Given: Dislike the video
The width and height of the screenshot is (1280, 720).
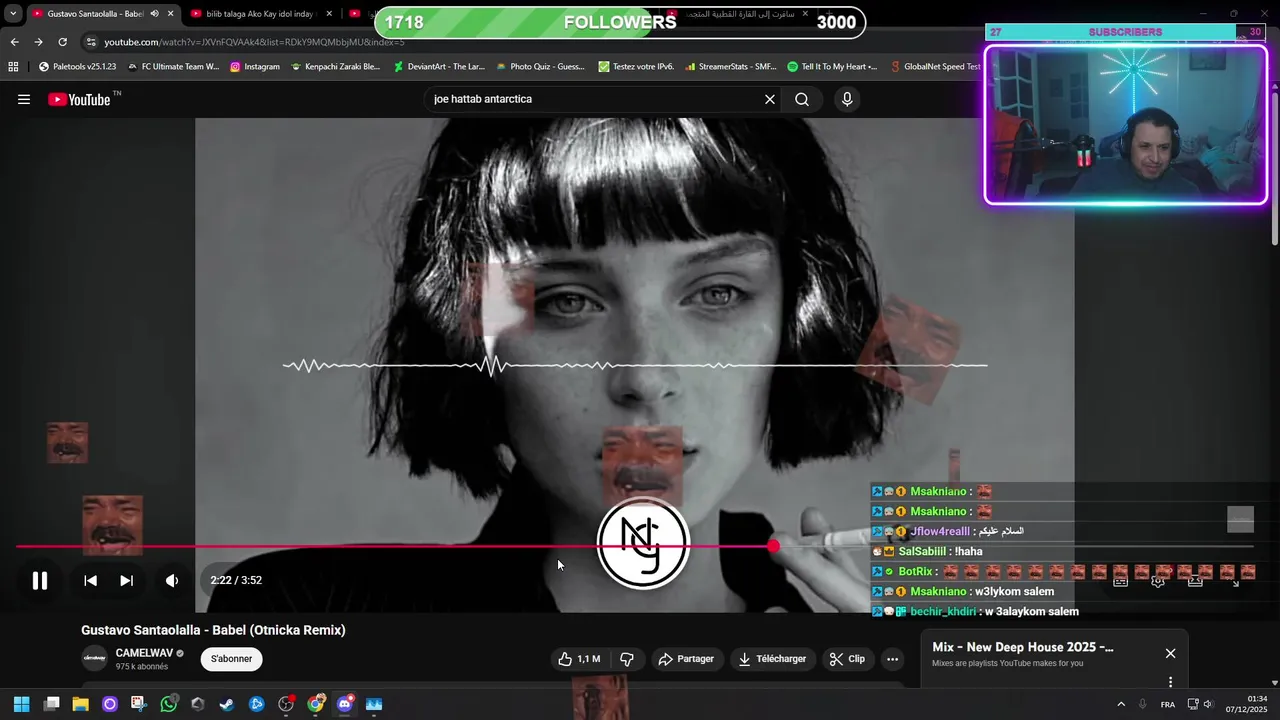Looking at the screenshot, I should (627, 659).
